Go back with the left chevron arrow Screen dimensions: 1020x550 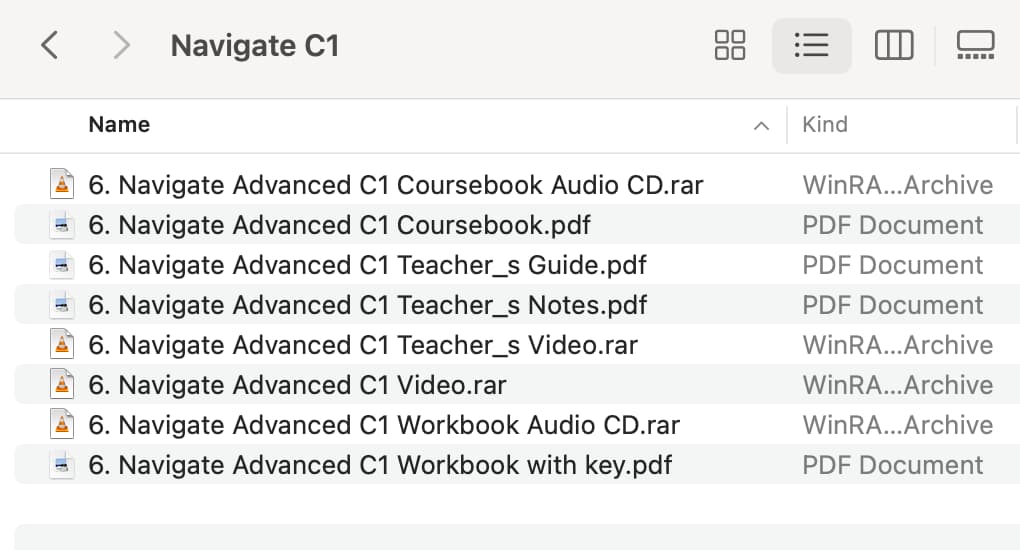[x=50, y=46]
